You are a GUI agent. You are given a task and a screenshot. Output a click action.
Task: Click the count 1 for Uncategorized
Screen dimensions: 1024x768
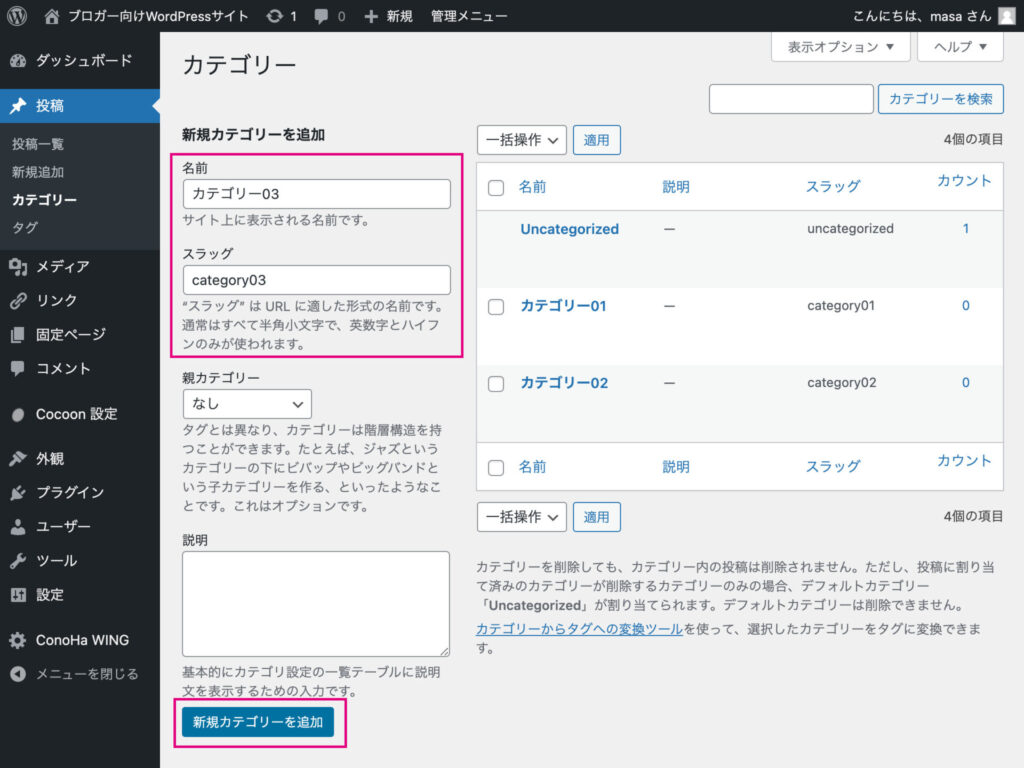point(965,229)
